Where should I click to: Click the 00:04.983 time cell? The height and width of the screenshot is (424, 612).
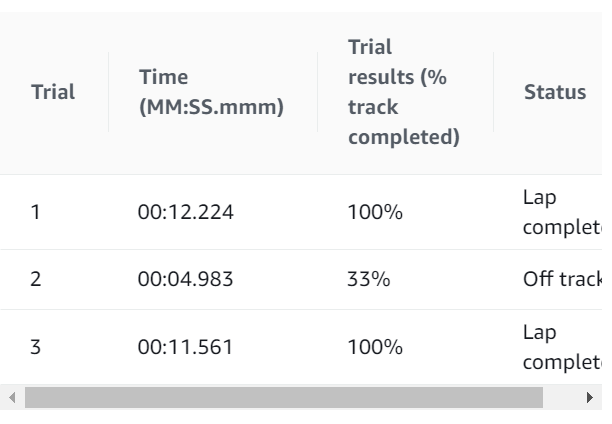coord(185,279)
